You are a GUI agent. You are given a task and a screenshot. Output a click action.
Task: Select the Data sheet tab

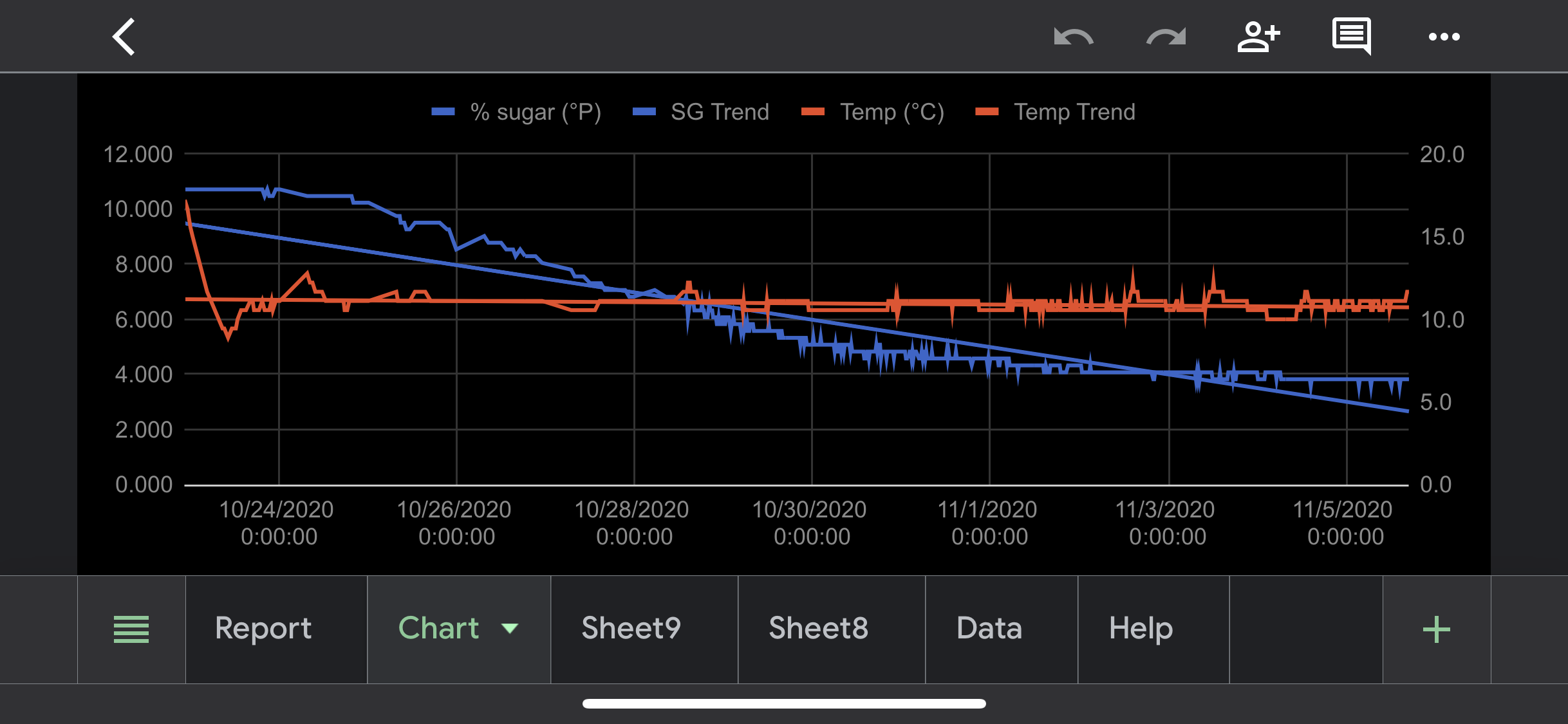click(989, 629)
